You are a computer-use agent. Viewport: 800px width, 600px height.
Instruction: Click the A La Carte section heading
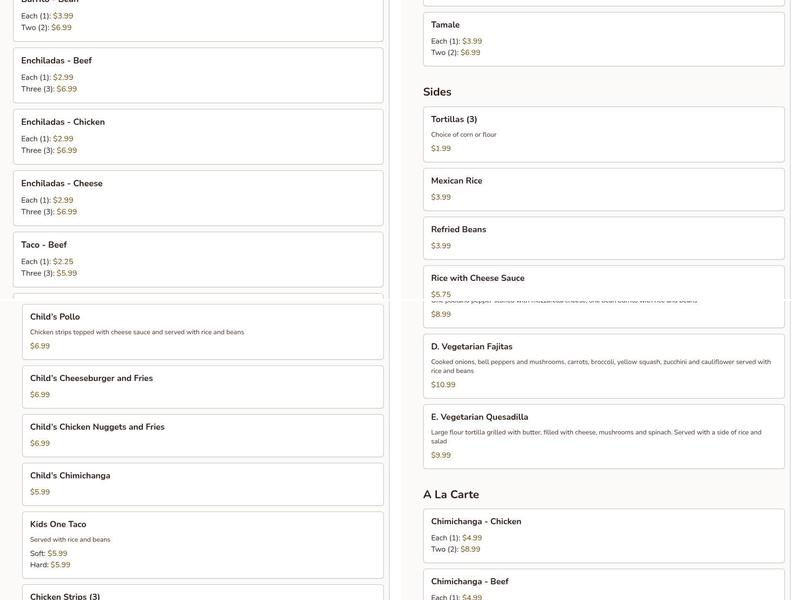tap(451, 494)
